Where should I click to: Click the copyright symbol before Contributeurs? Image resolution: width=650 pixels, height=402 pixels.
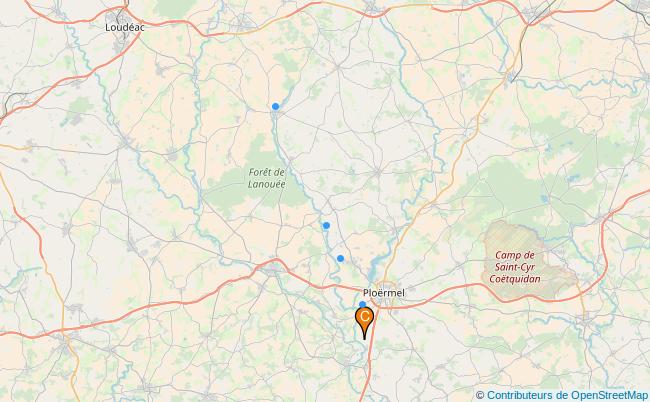pos(480,395)
